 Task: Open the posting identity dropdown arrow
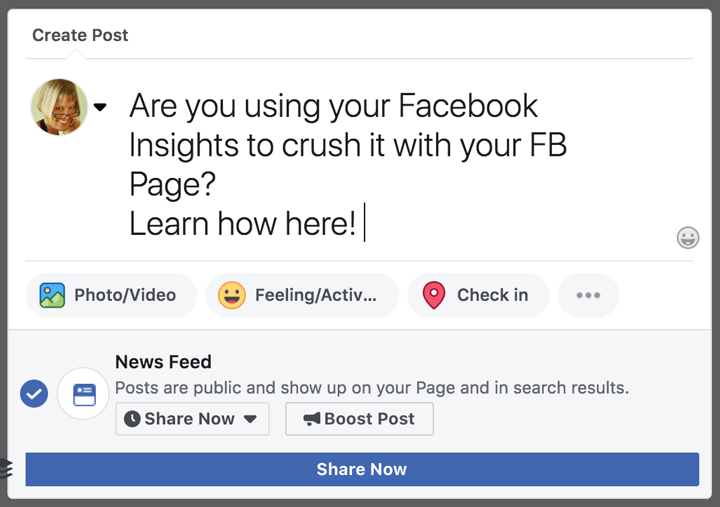point(100,107)
